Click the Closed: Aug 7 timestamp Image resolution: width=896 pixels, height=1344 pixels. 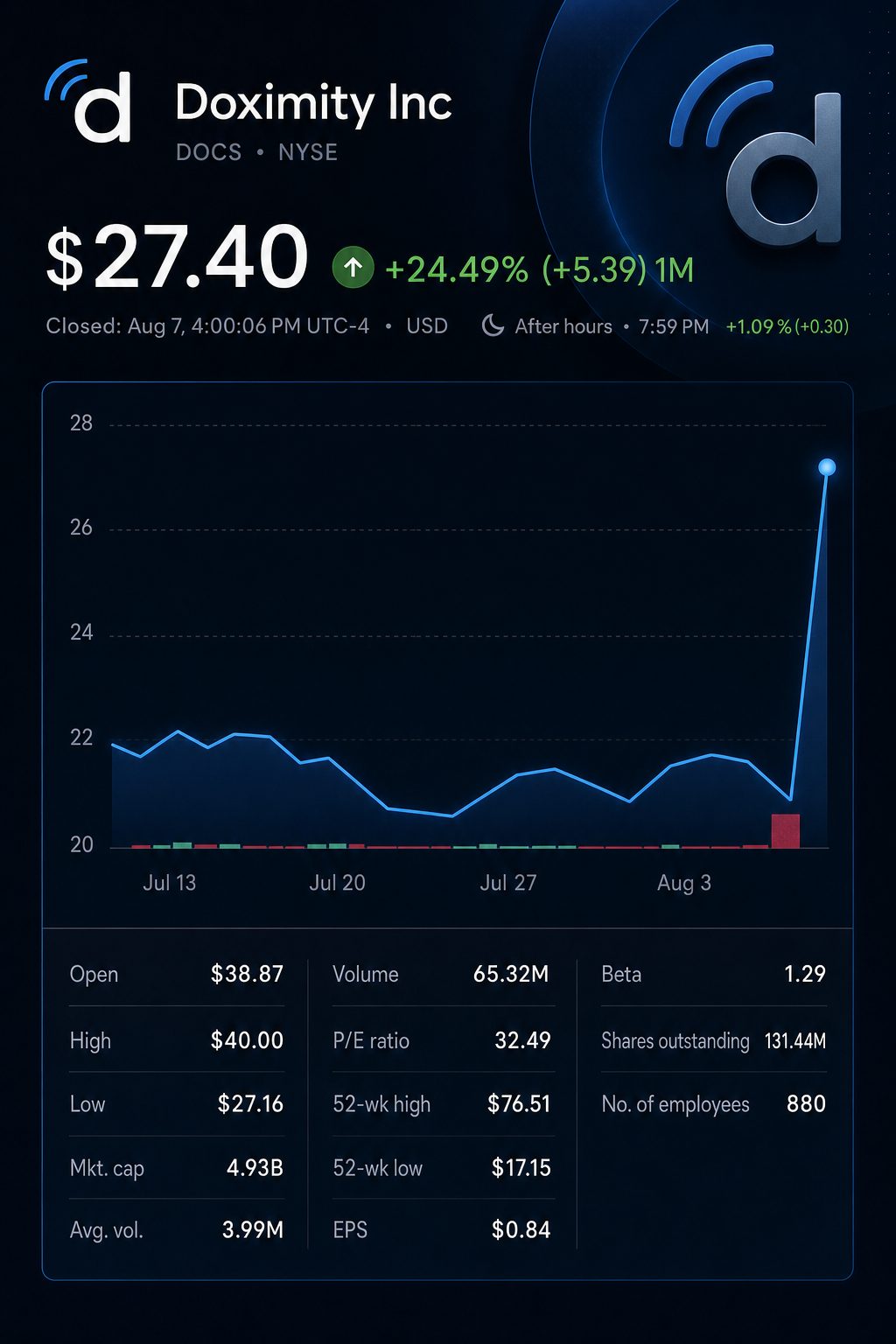(207, 326)
